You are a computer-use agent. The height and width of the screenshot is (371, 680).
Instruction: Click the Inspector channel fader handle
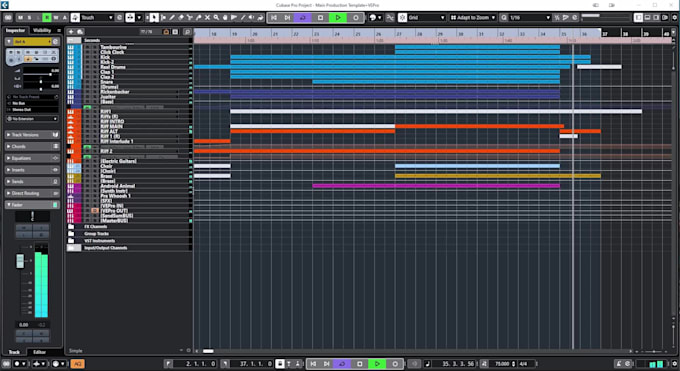tap(20, 261)
